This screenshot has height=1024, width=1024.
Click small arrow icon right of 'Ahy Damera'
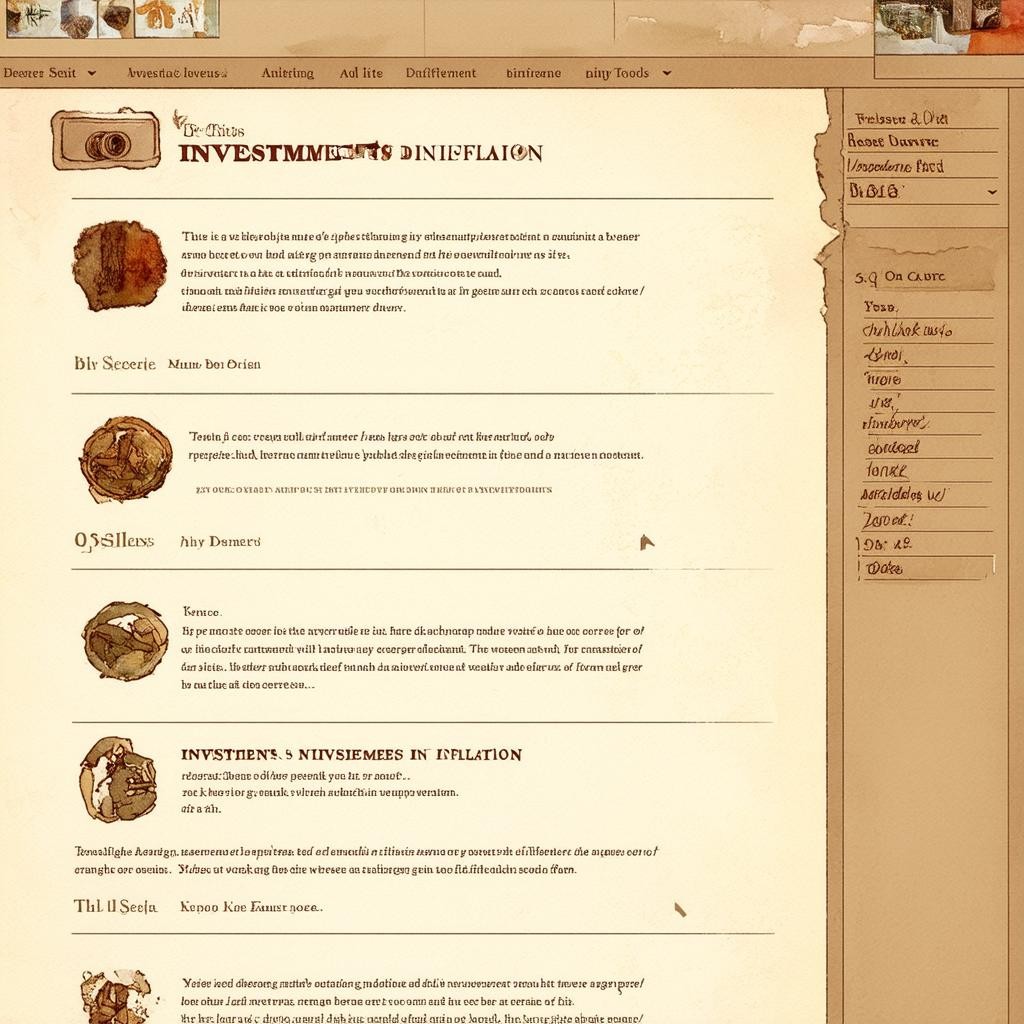(646, 542)
